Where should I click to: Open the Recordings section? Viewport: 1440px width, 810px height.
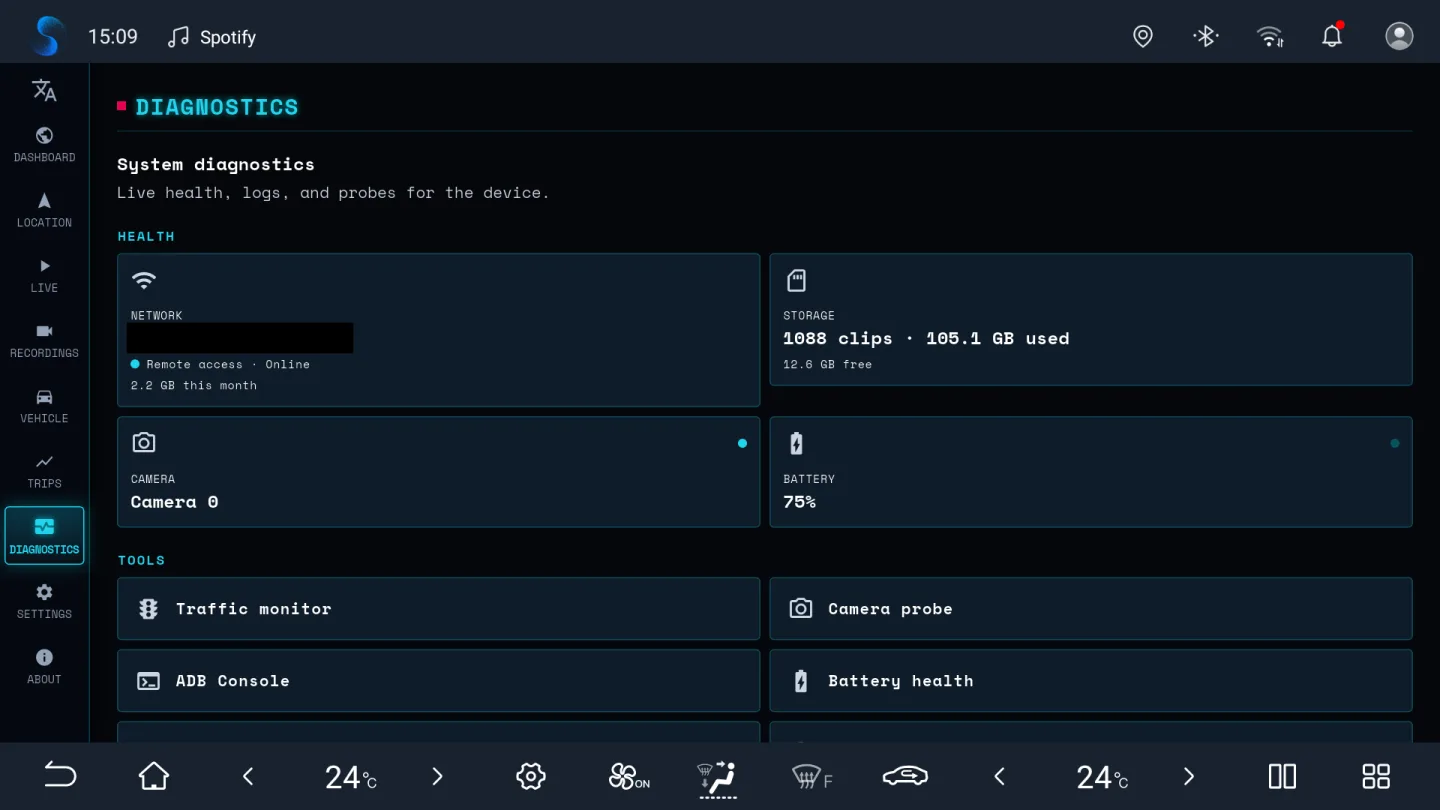pos(44,340)
